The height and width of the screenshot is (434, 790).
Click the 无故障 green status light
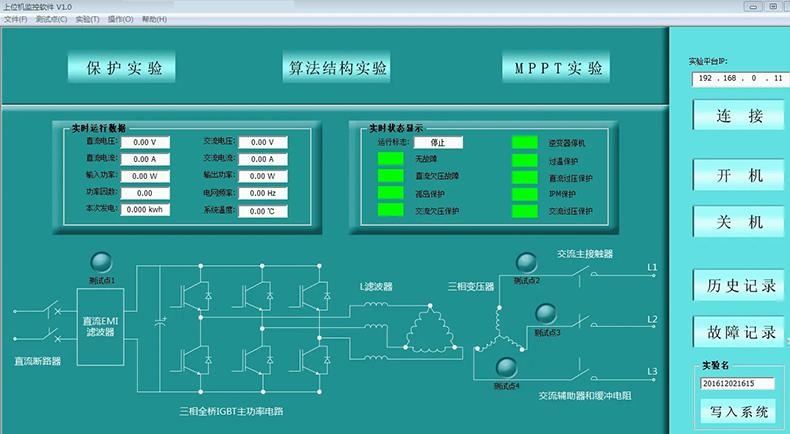point(389,160)
